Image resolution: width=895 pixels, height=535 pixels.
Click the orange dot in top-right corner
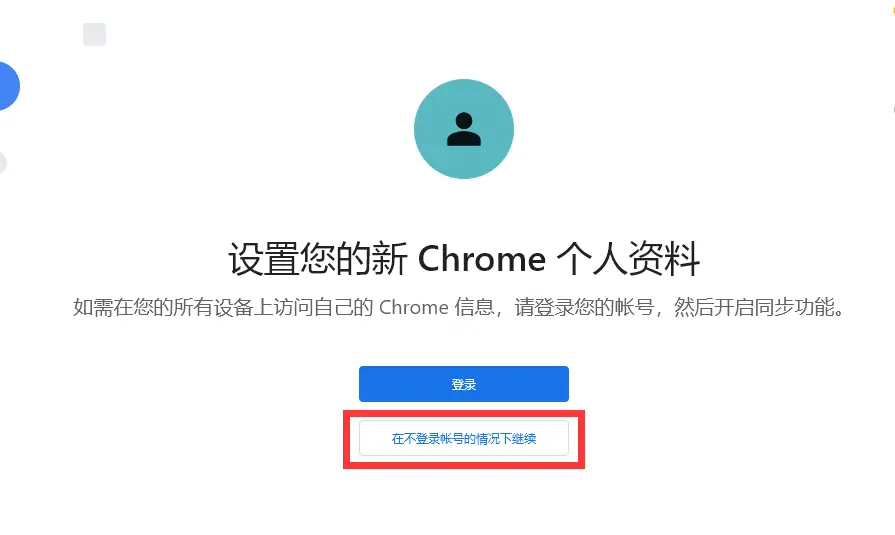tap(893, 11)
